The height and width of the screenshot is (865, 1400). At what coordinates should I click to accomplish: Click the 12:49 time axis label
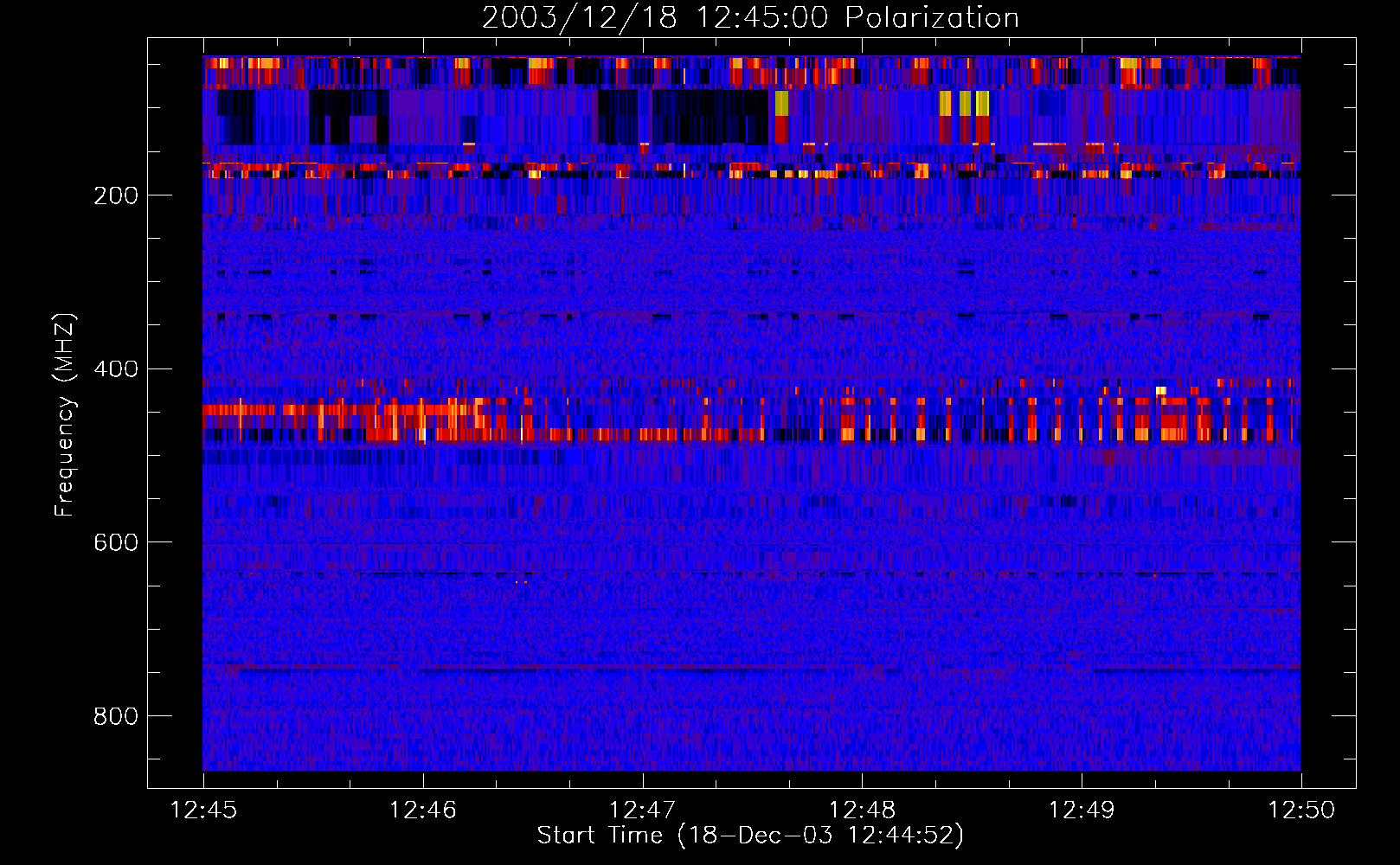[x=1082, y=811]
